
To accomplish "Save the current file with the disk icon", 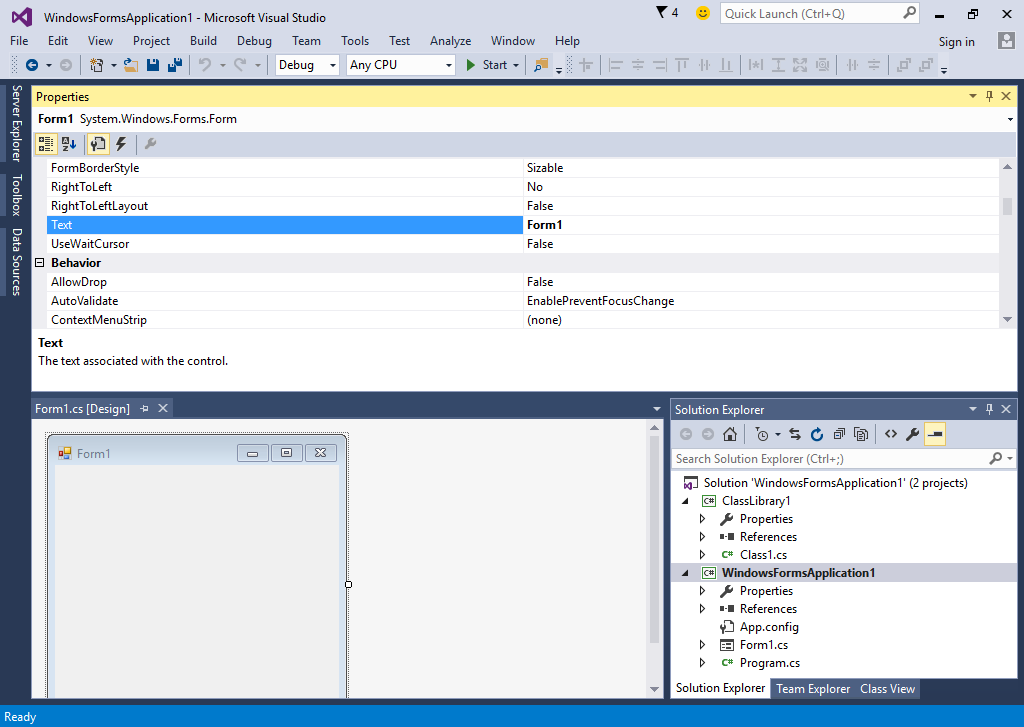I will tap(153, 65).
